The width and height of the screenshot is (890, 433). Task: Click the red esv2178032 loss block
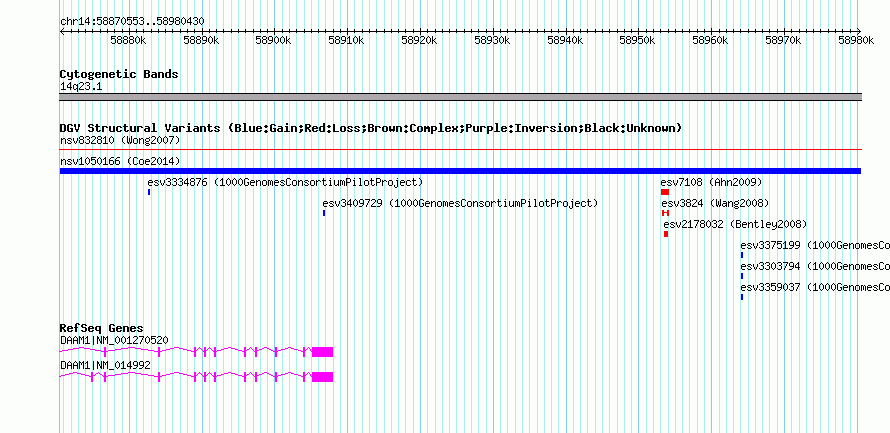click(x=666, y=234)
